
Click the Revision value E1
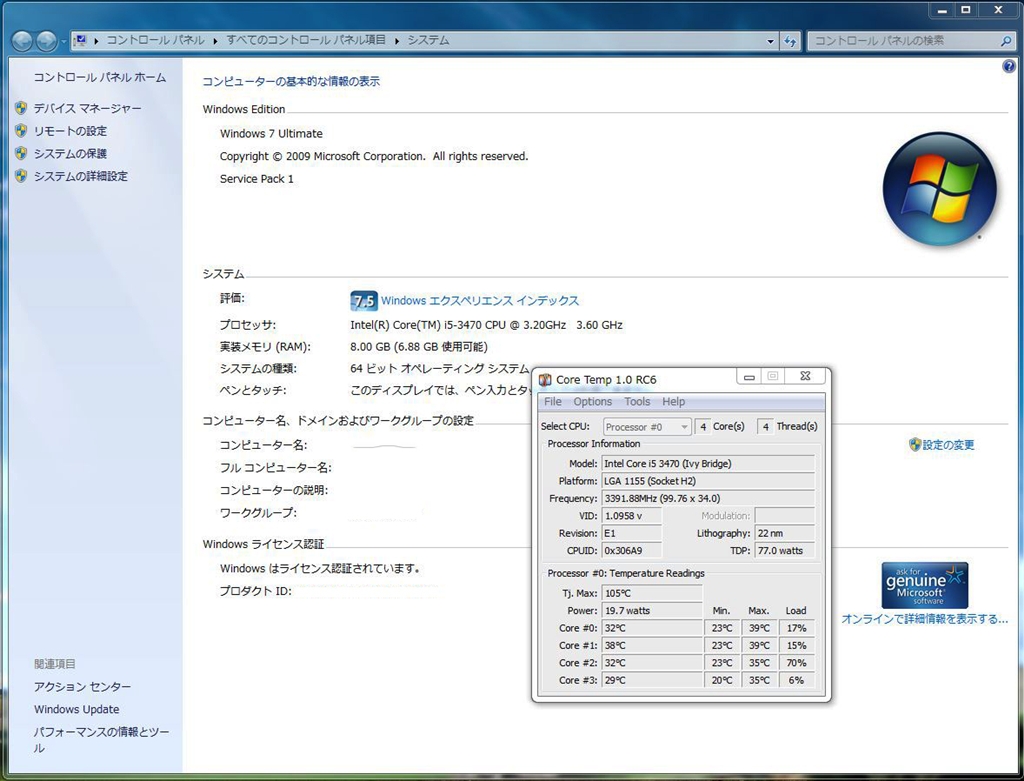click(632, 534)
